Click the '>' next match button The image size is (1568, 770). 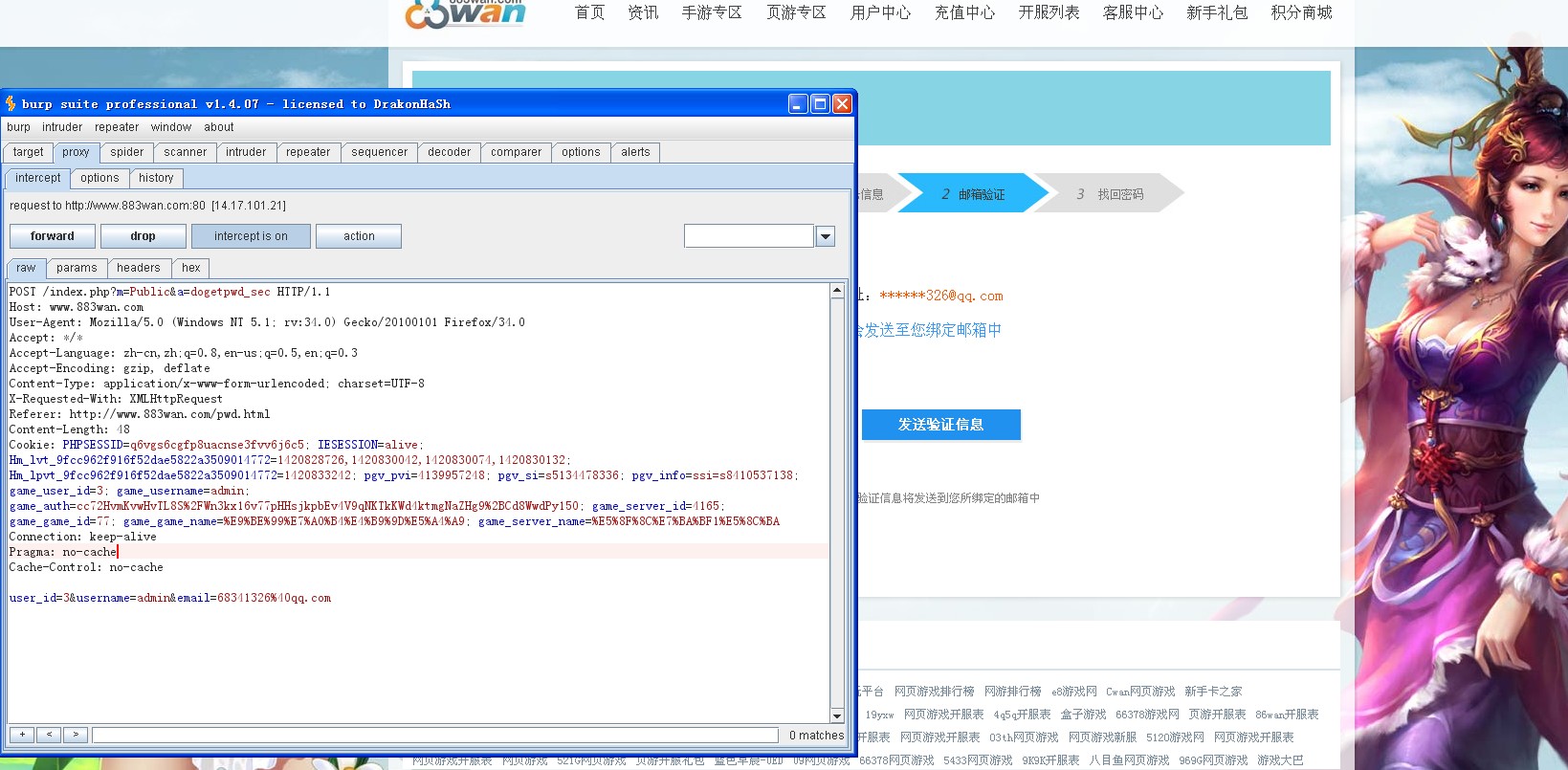[76, 735]
